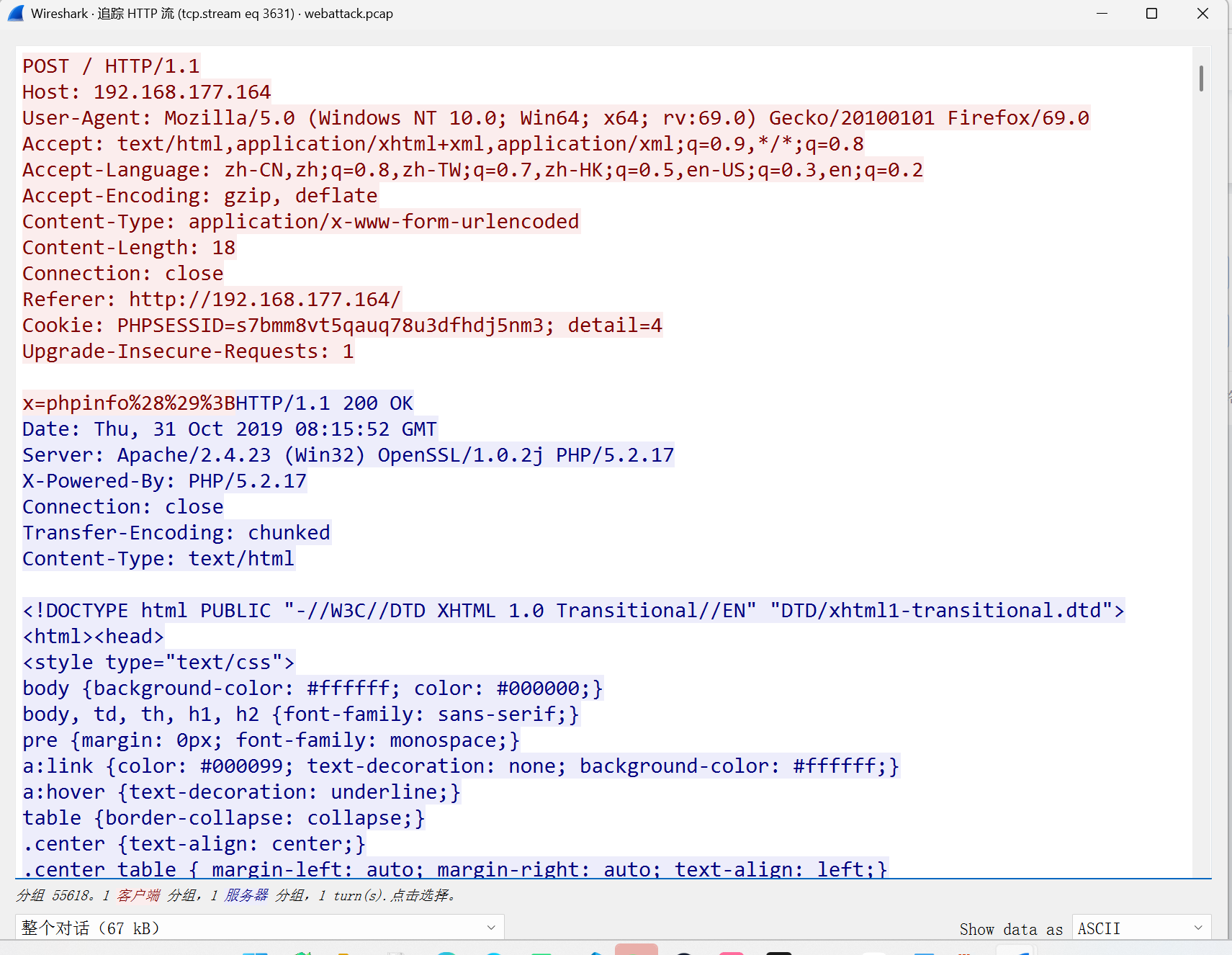Select the User-Agent Mozilla/5.0 header line
Image resolution: width=1232 pixels, height=955 pixels.
tap(556, 118)
